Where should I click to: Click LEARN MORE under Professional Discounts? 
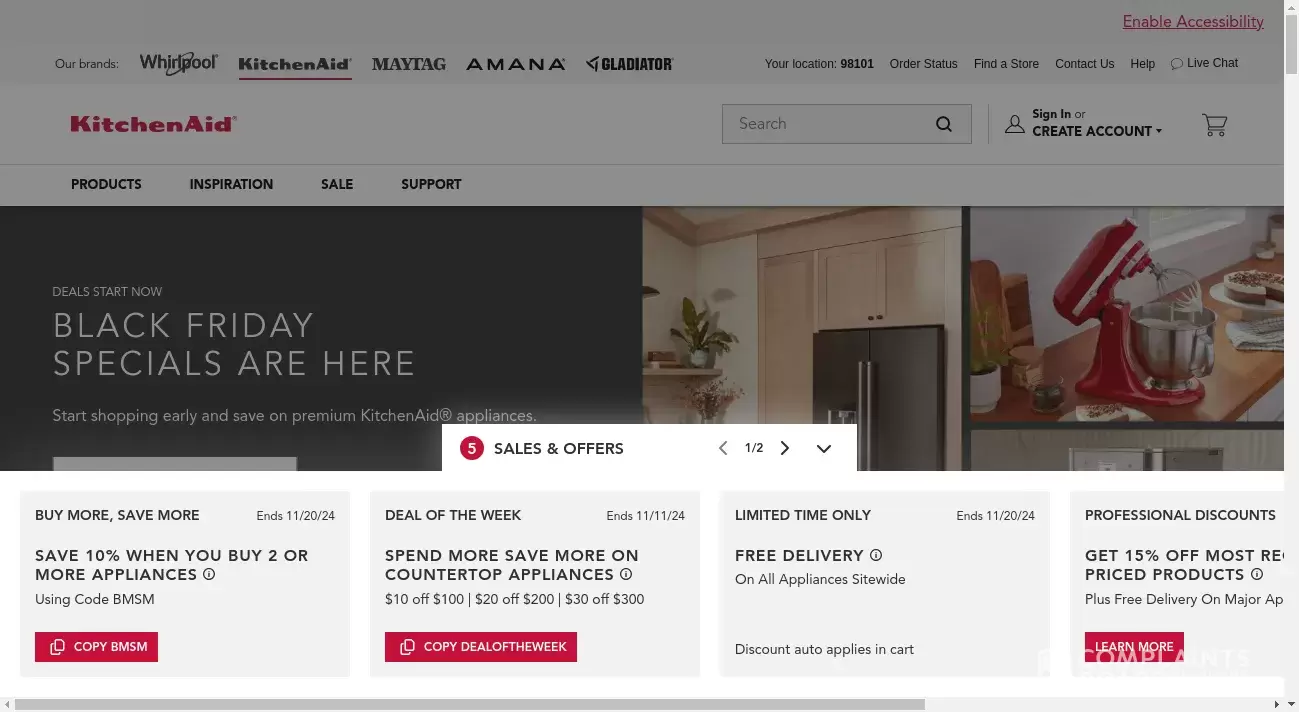pyautogui.click(x=1133, y=646)
